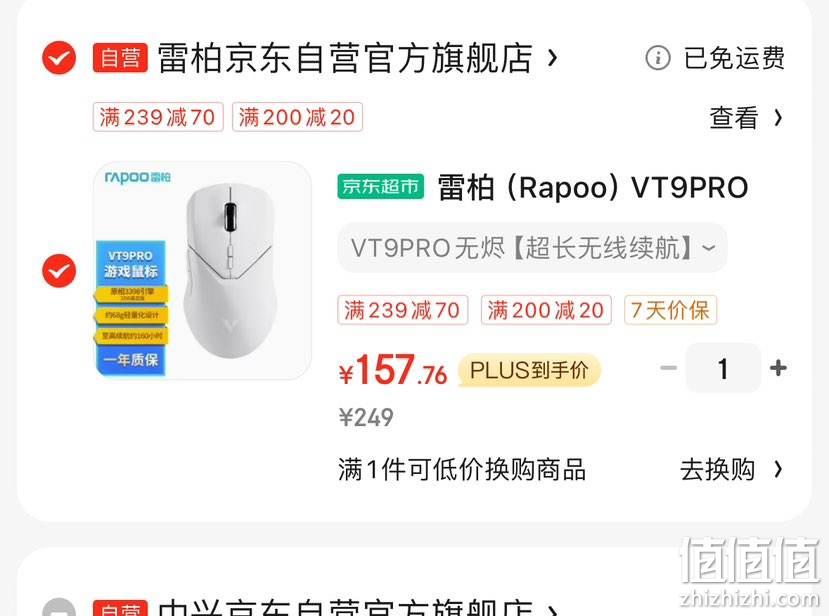
Task: Increase quantity with the plus icon
Action: (x=778, y=367)
